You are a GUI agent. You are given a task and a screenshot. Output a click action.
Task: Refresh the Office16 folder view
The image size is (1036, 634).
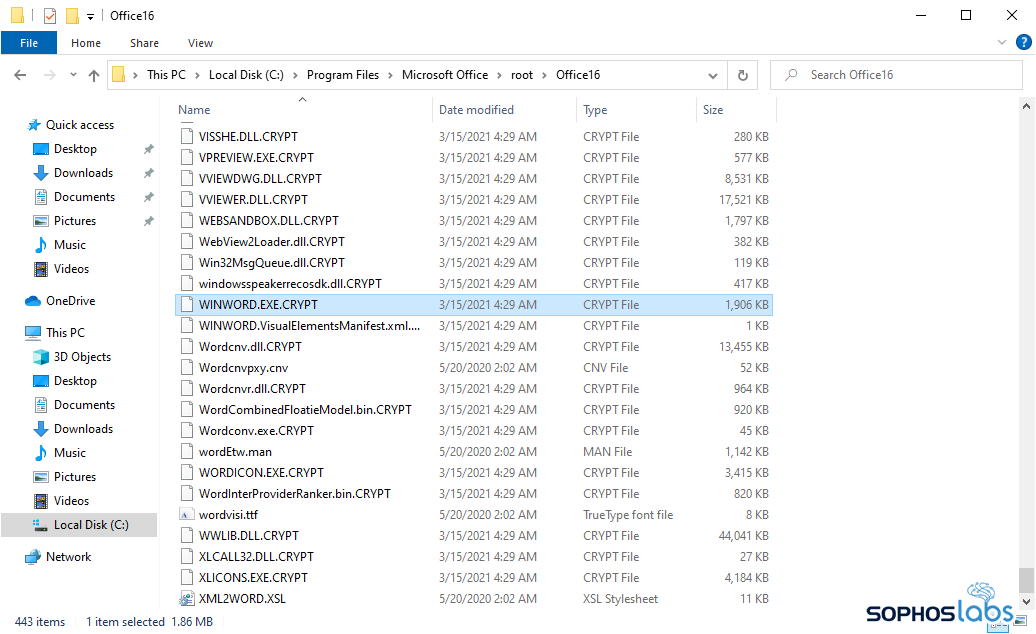pos(743,75)
